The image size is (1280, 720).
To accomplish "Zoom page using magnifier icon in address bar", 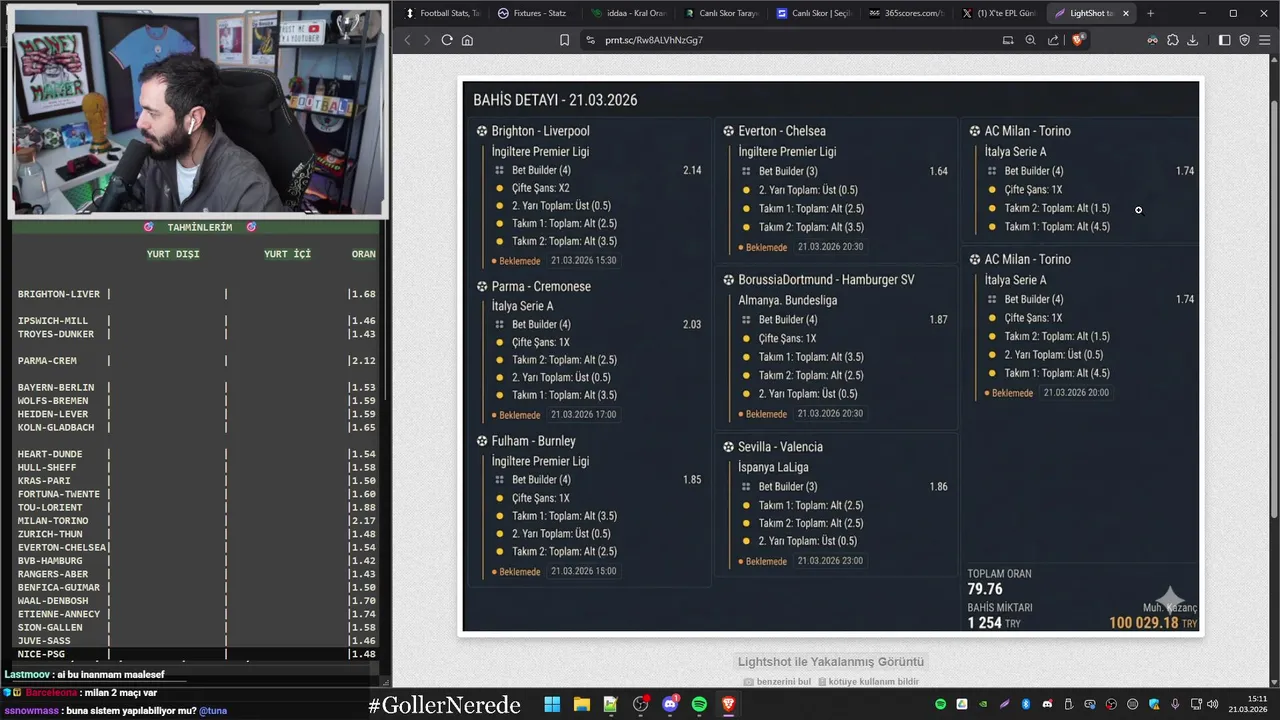I will tap(1031, 40).
